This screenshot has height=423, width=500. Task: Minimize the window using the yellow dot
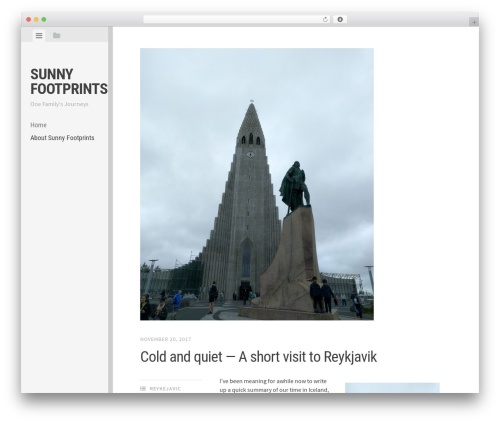click(x=36, y=20)
